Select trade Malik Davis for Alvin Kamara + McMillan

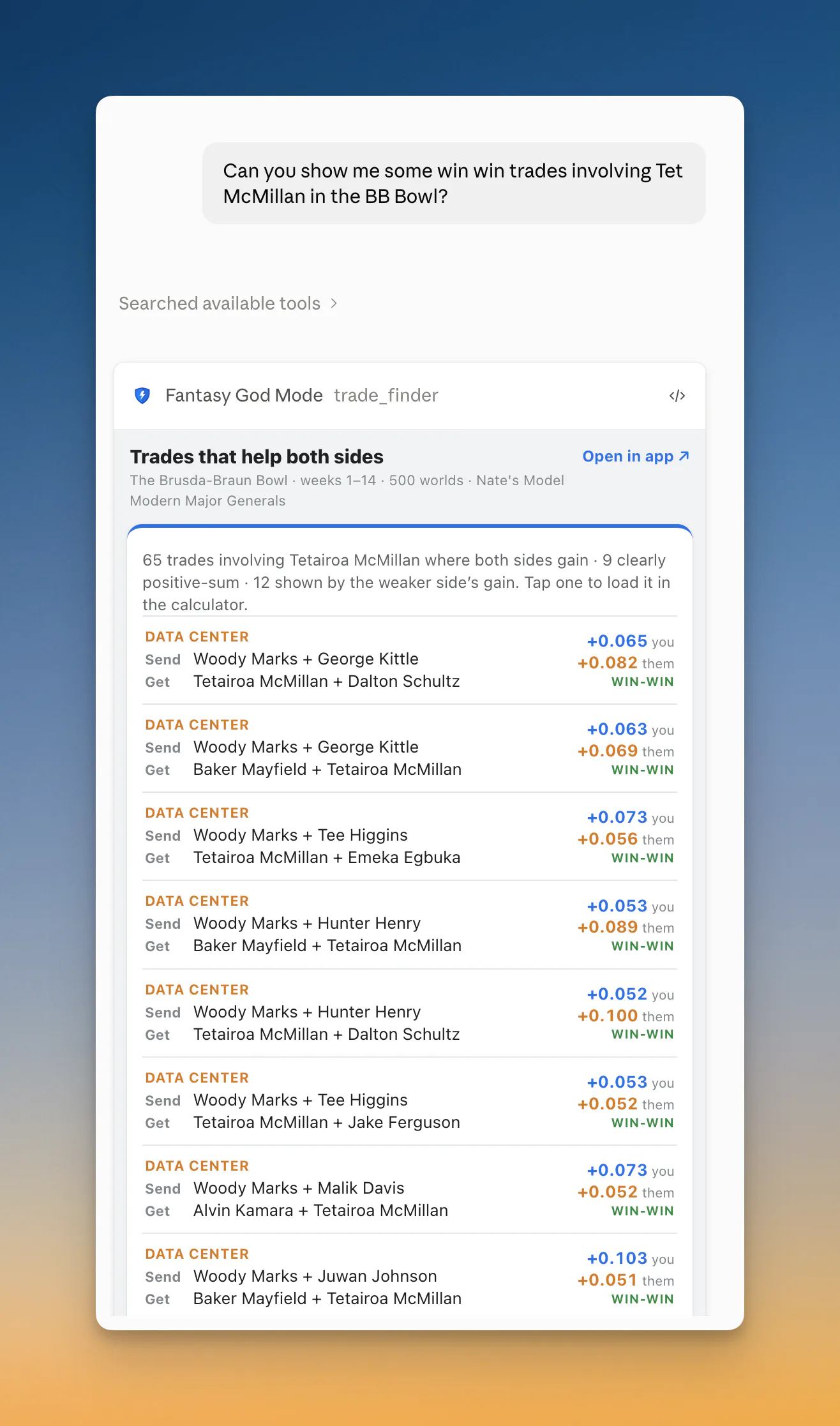click(410, 1189)
